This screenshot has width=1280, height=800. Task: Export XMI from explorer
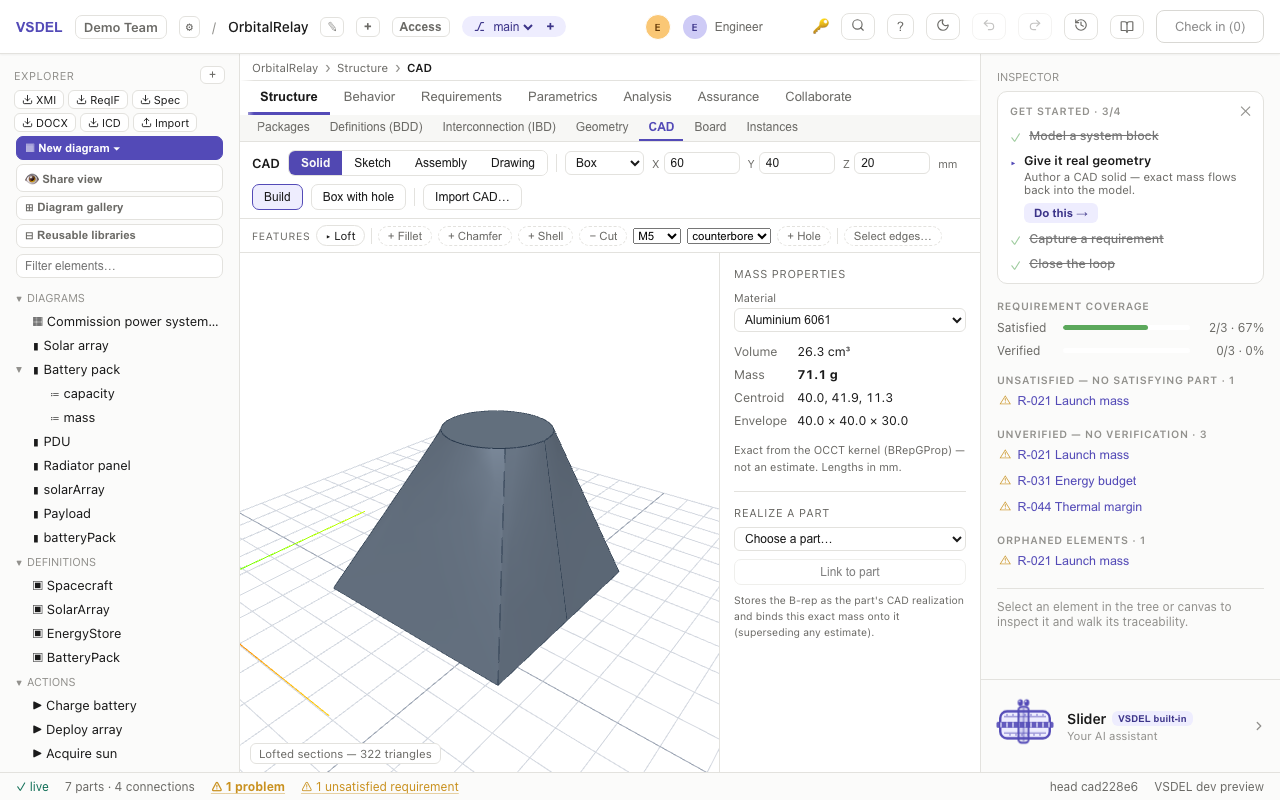click(40, 99)
